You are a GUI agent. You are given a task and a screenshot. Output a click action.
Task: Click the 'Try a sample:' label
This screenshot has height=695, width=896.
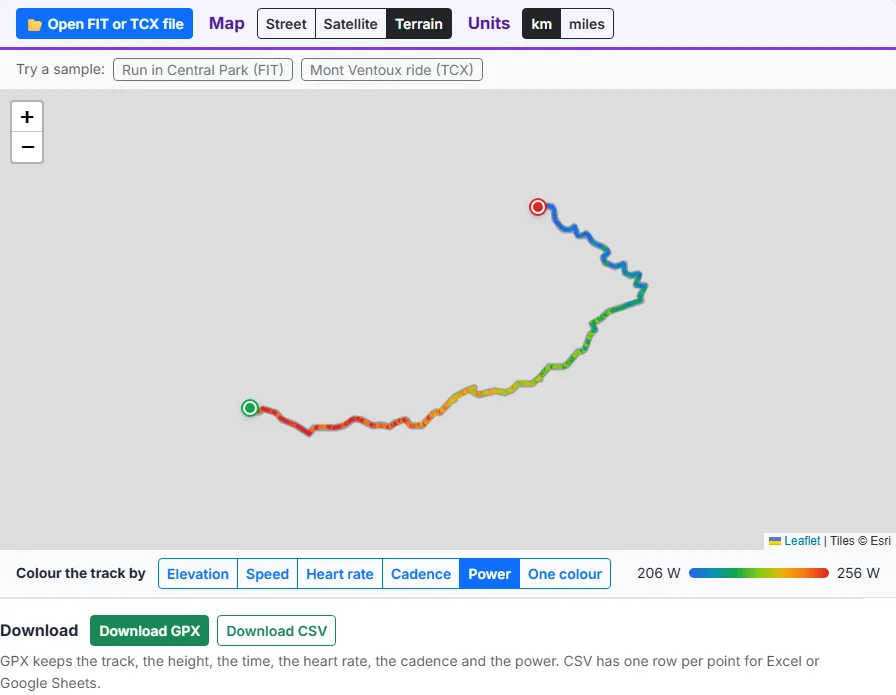pyautogui.click(x=61, y=69)
